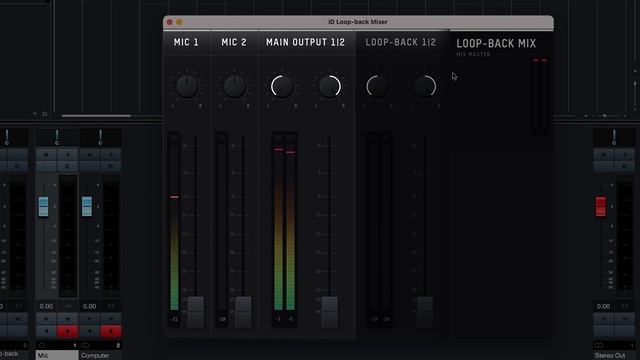Screen dimensions: 640x360
Task: Click the Loop-back 1|2 right pan knob
Action: pos(425,86)
